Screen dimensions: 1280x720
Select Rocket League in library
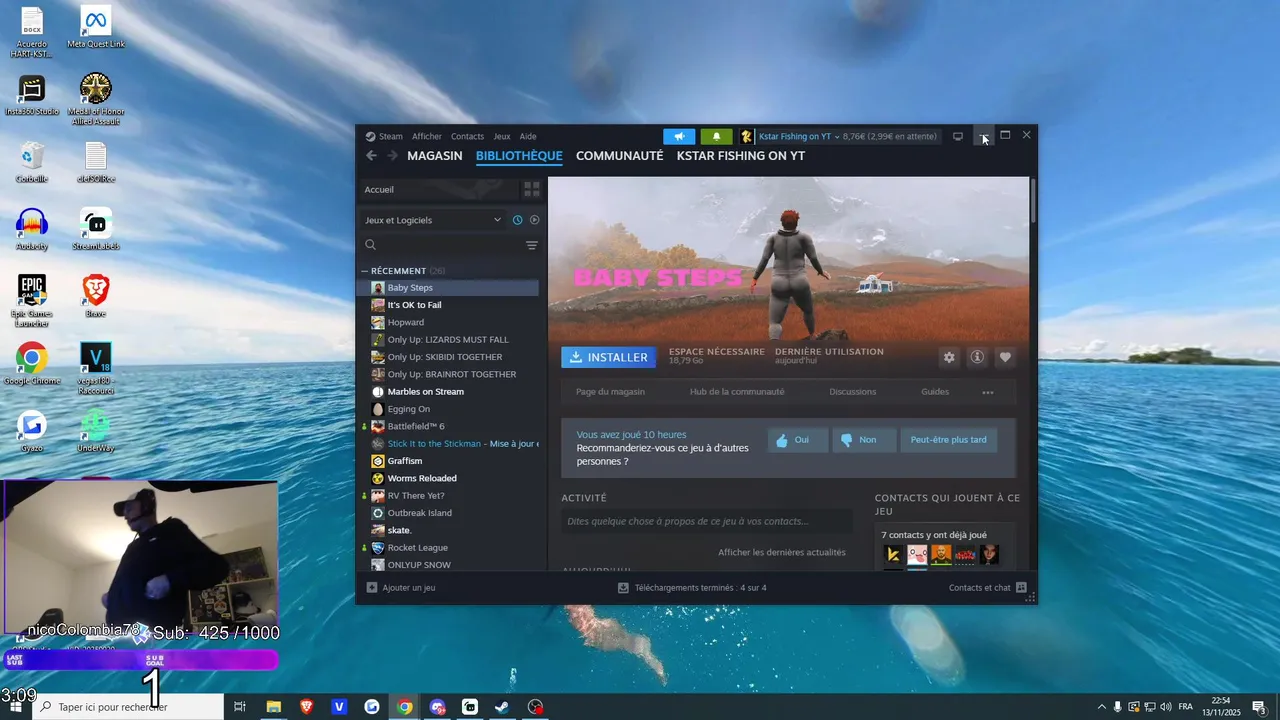[x=449, y=548]
